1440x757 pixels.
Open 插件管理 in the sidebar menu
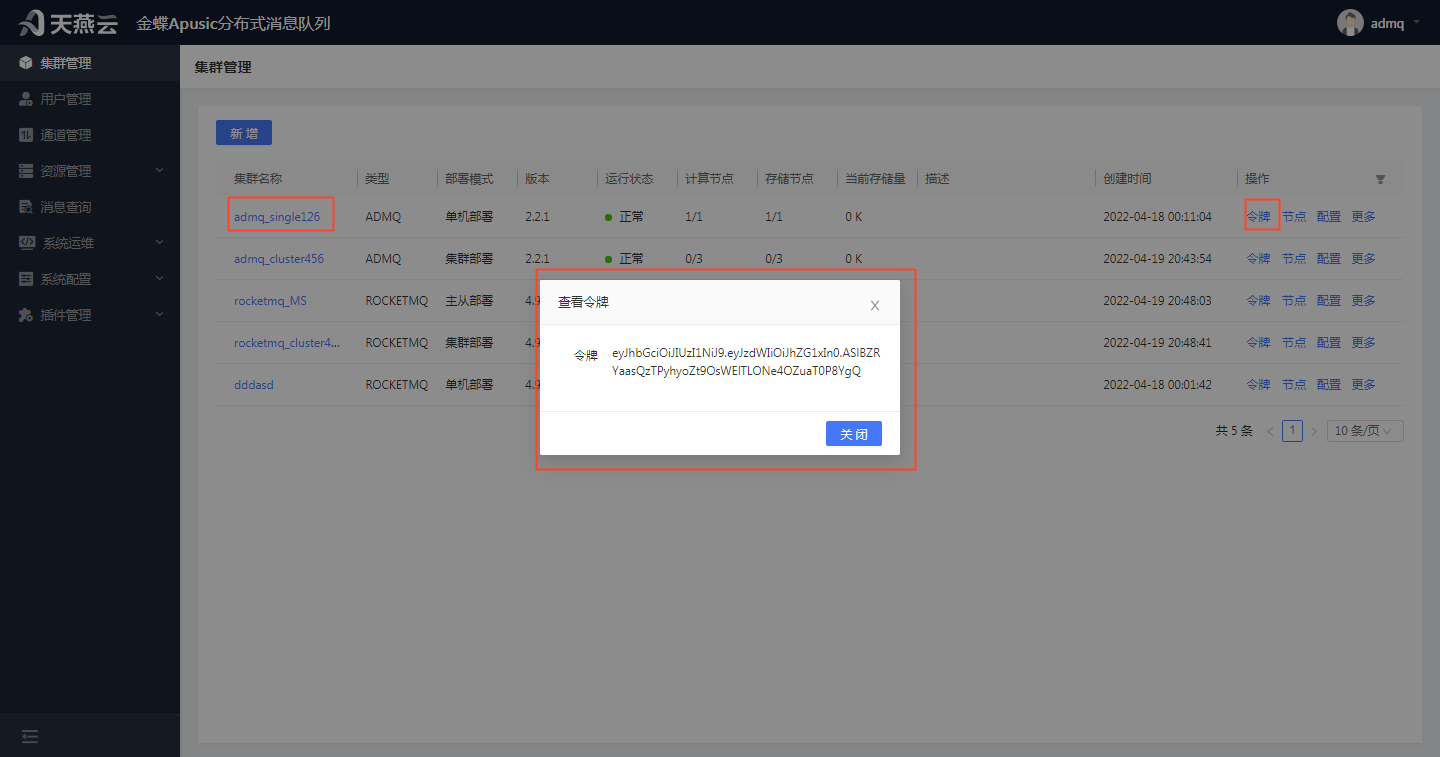click(x=90, y=315)
